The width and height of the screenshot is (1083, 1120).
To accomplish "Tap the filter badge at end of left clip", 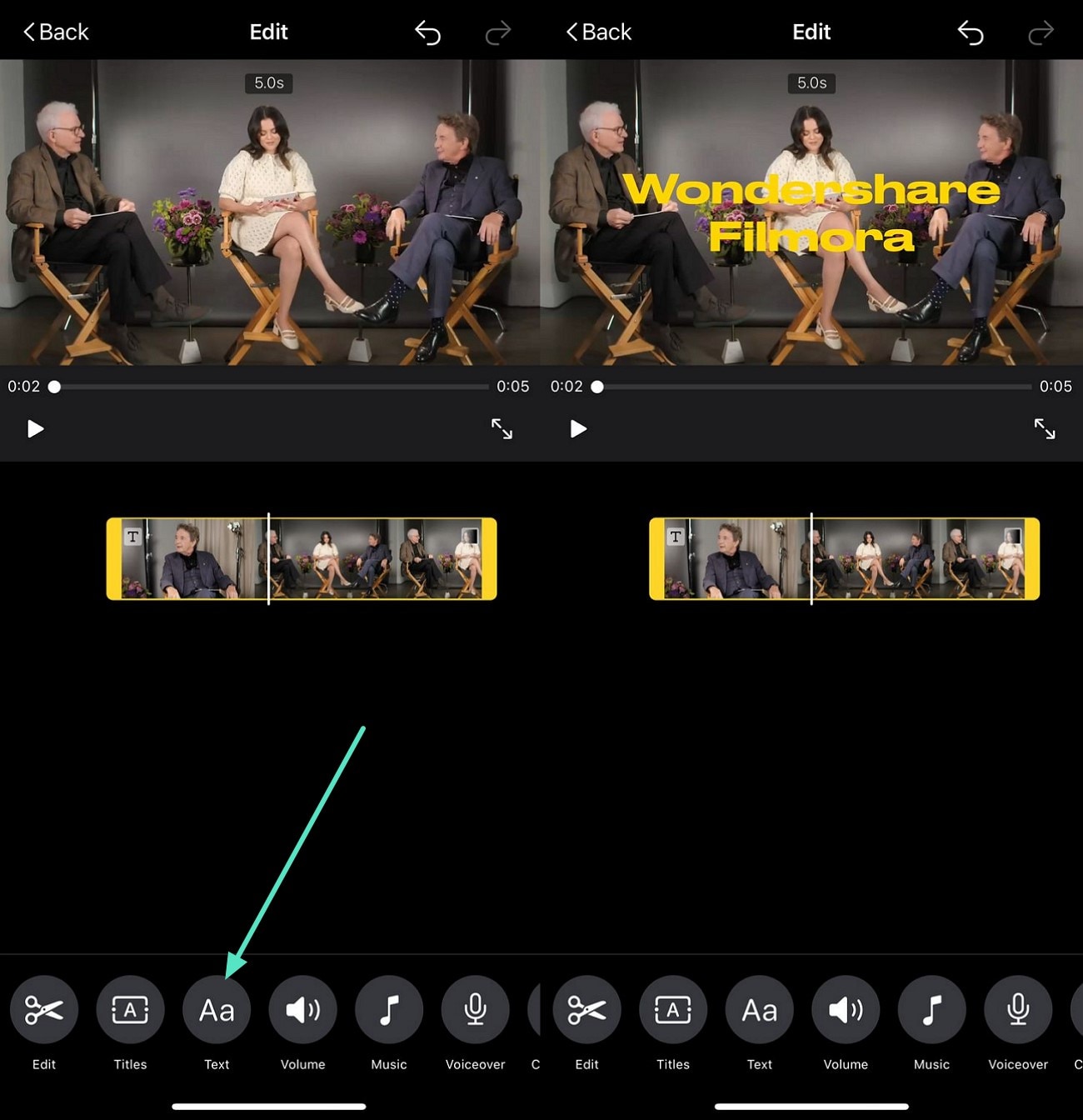I will tap(470, 536).
